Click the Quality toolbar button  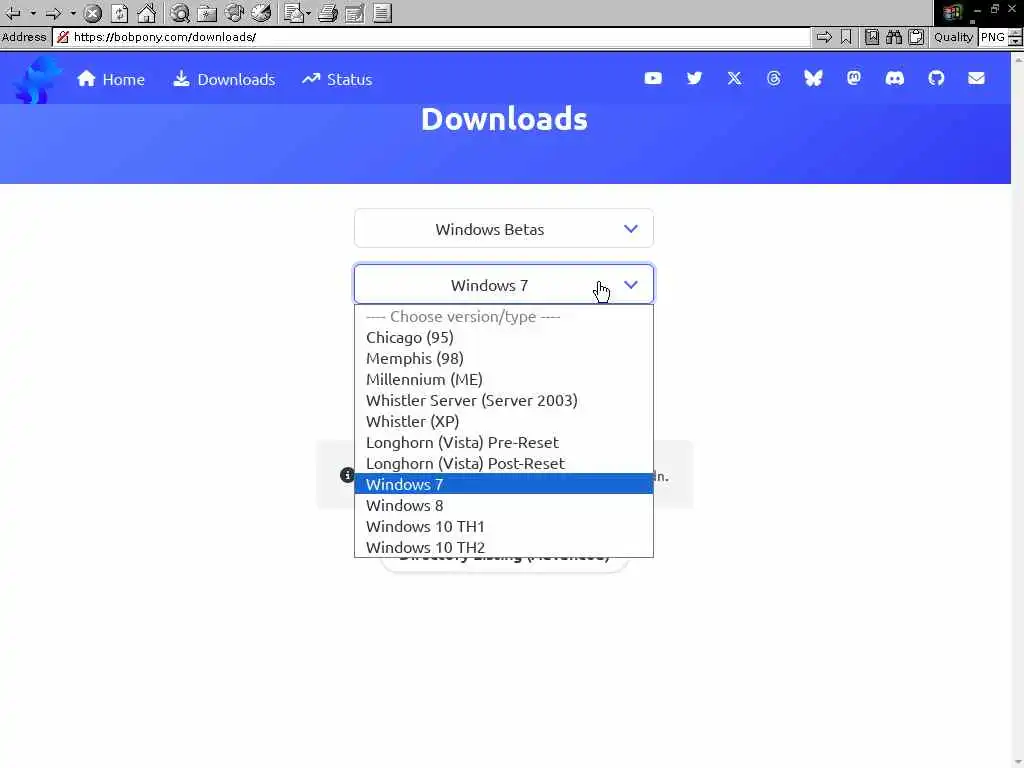click(x=953, y=37)
